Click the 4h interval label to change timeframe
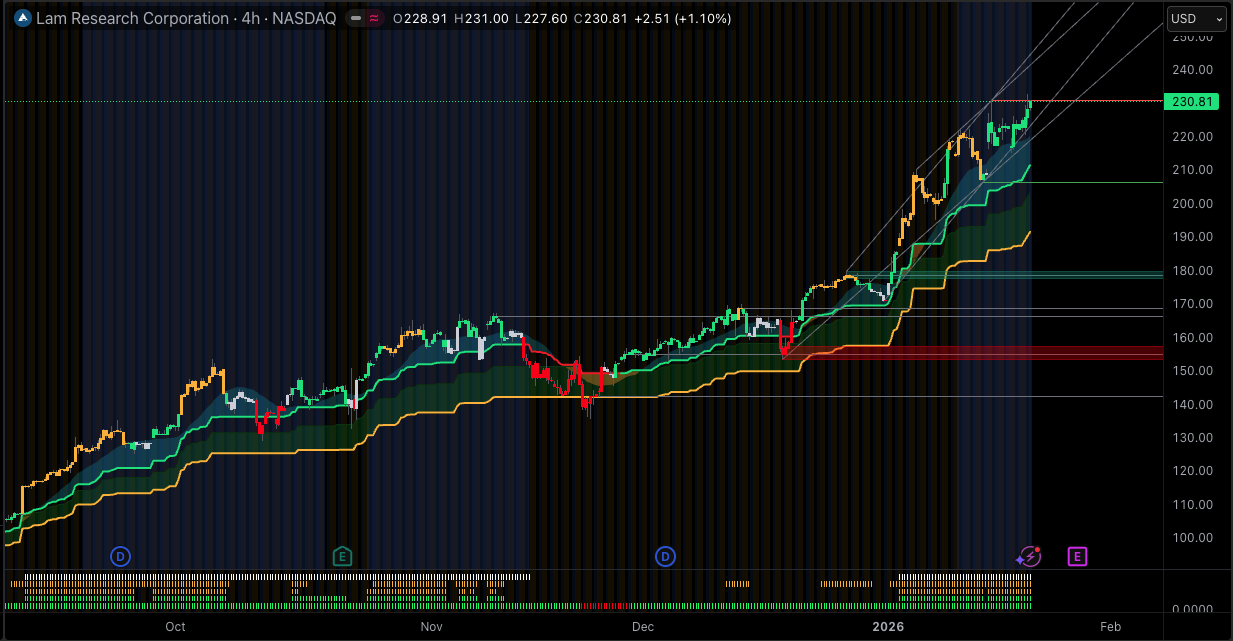The width and height of the screenshot is (1233, 641). (x=251, y=18)
